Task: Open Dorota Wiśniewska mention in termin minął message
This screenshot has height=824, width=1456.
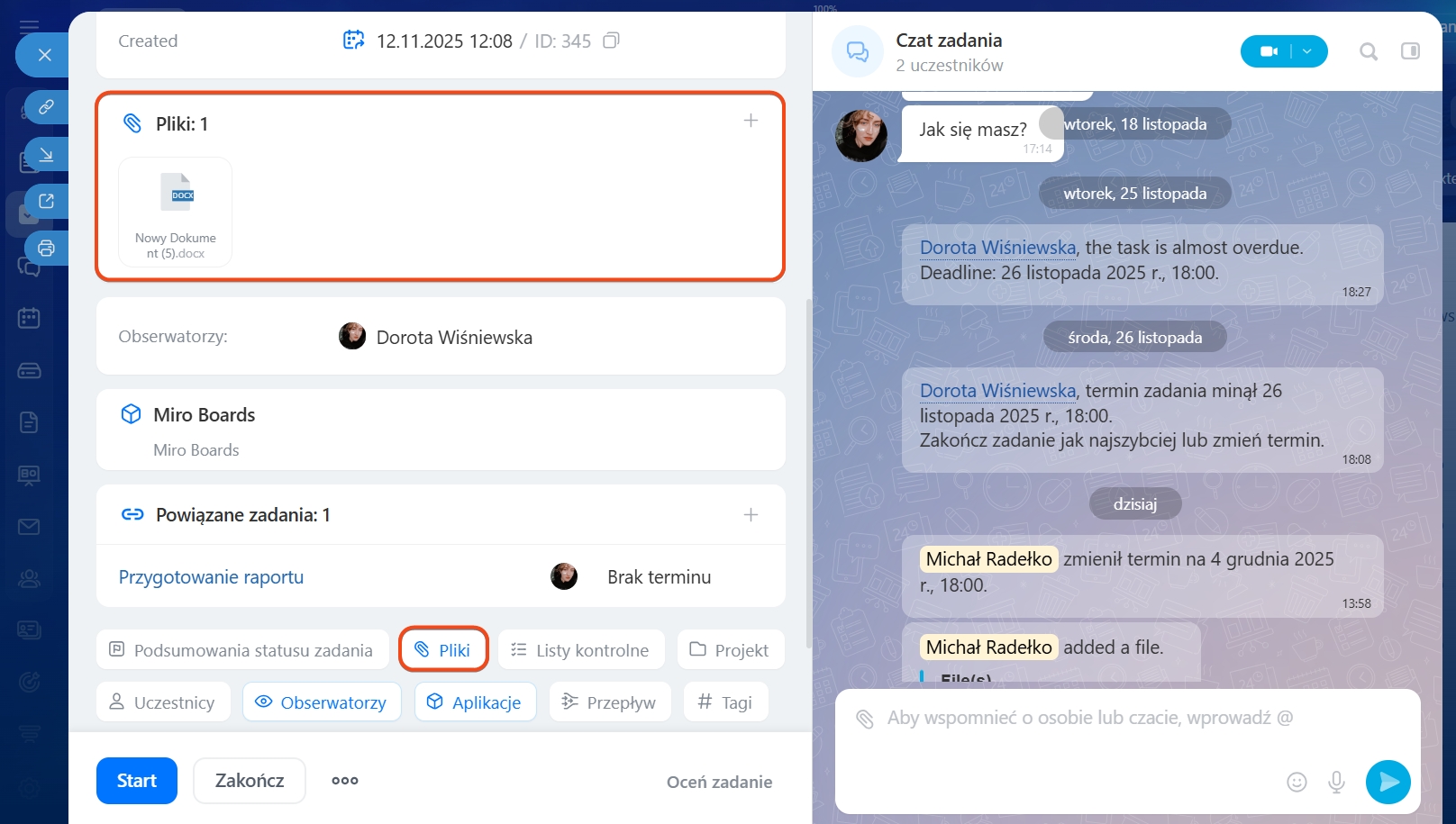Action: (997, 391)
